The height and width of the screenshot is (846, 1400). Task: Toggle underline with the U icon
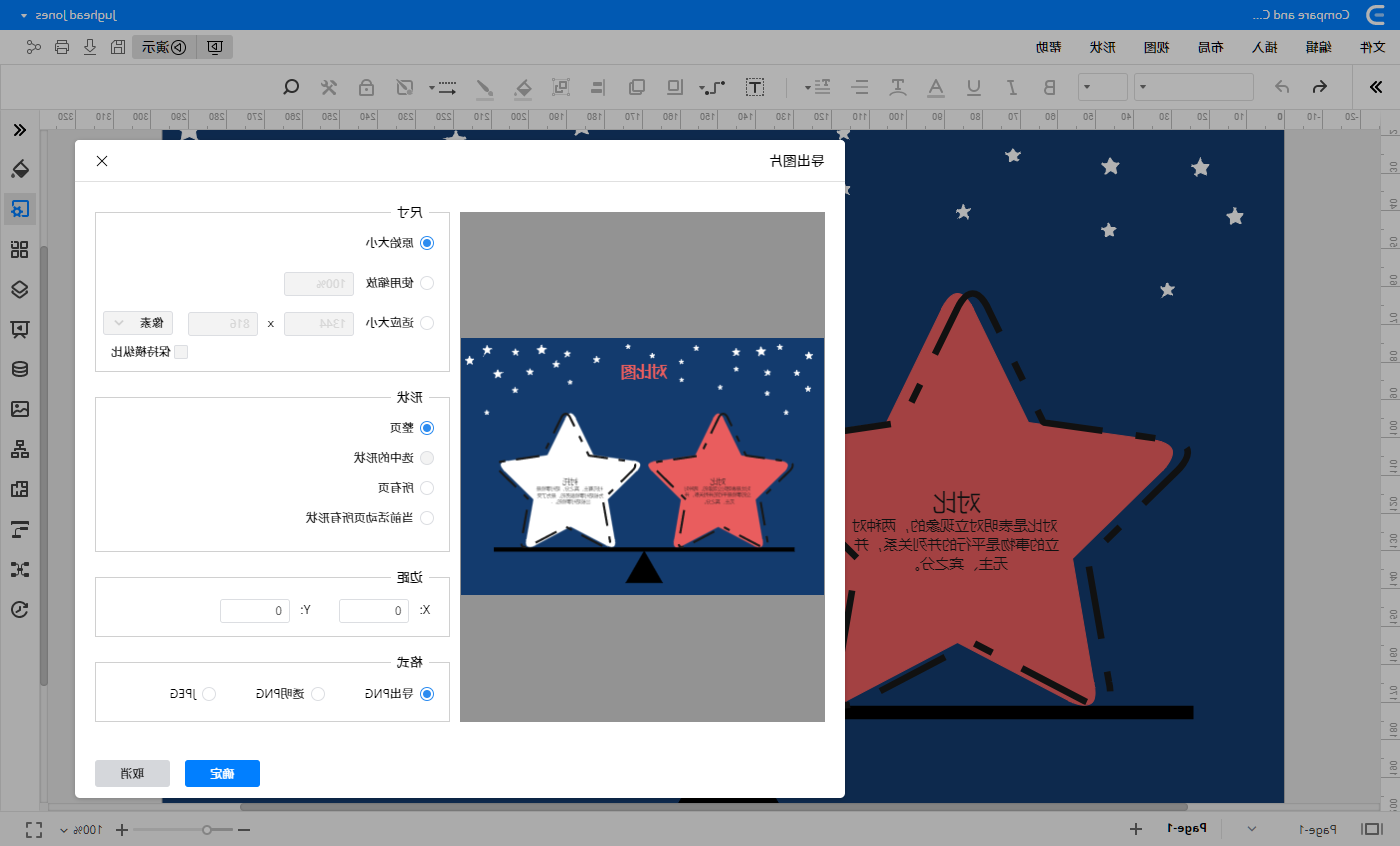click(974, 87)
